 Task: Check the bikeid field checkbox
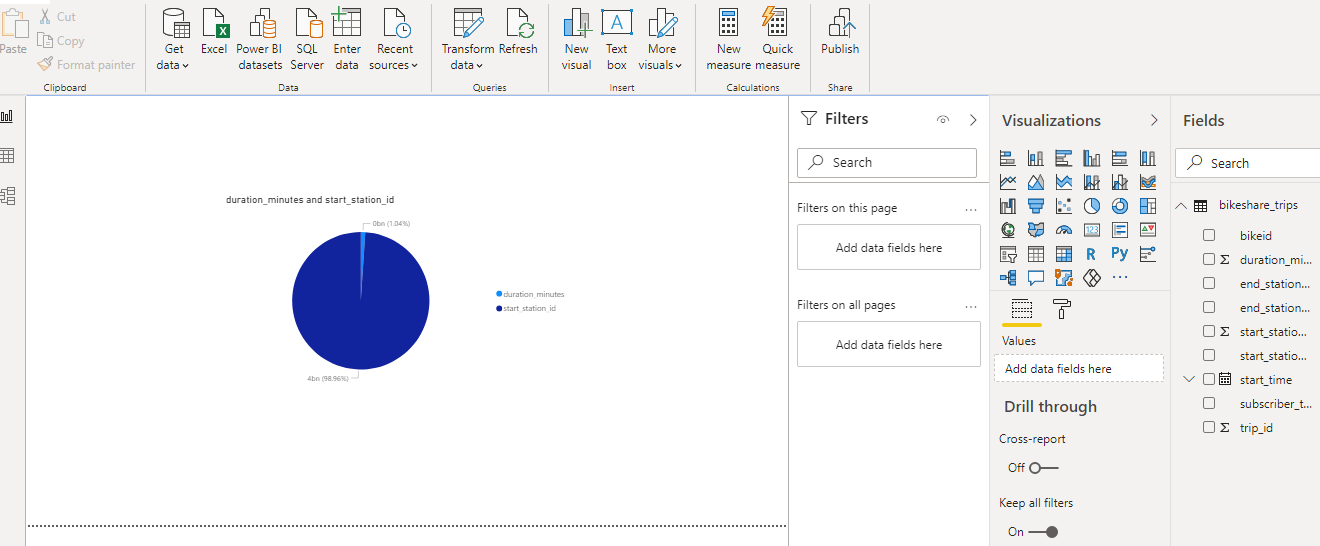[x=1209, y=236]
